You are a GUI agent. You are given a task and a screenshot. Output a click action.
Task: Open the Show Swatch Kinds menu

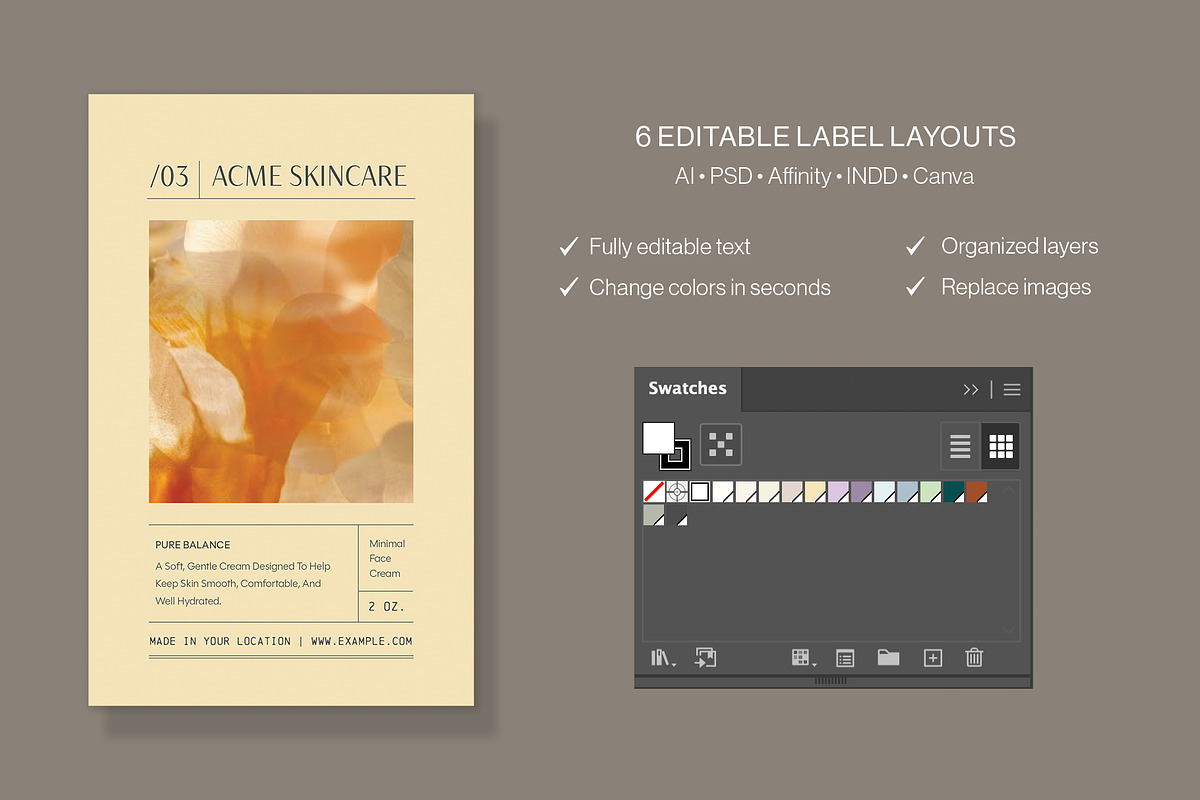pyautogui.click(x=803, y=658)
